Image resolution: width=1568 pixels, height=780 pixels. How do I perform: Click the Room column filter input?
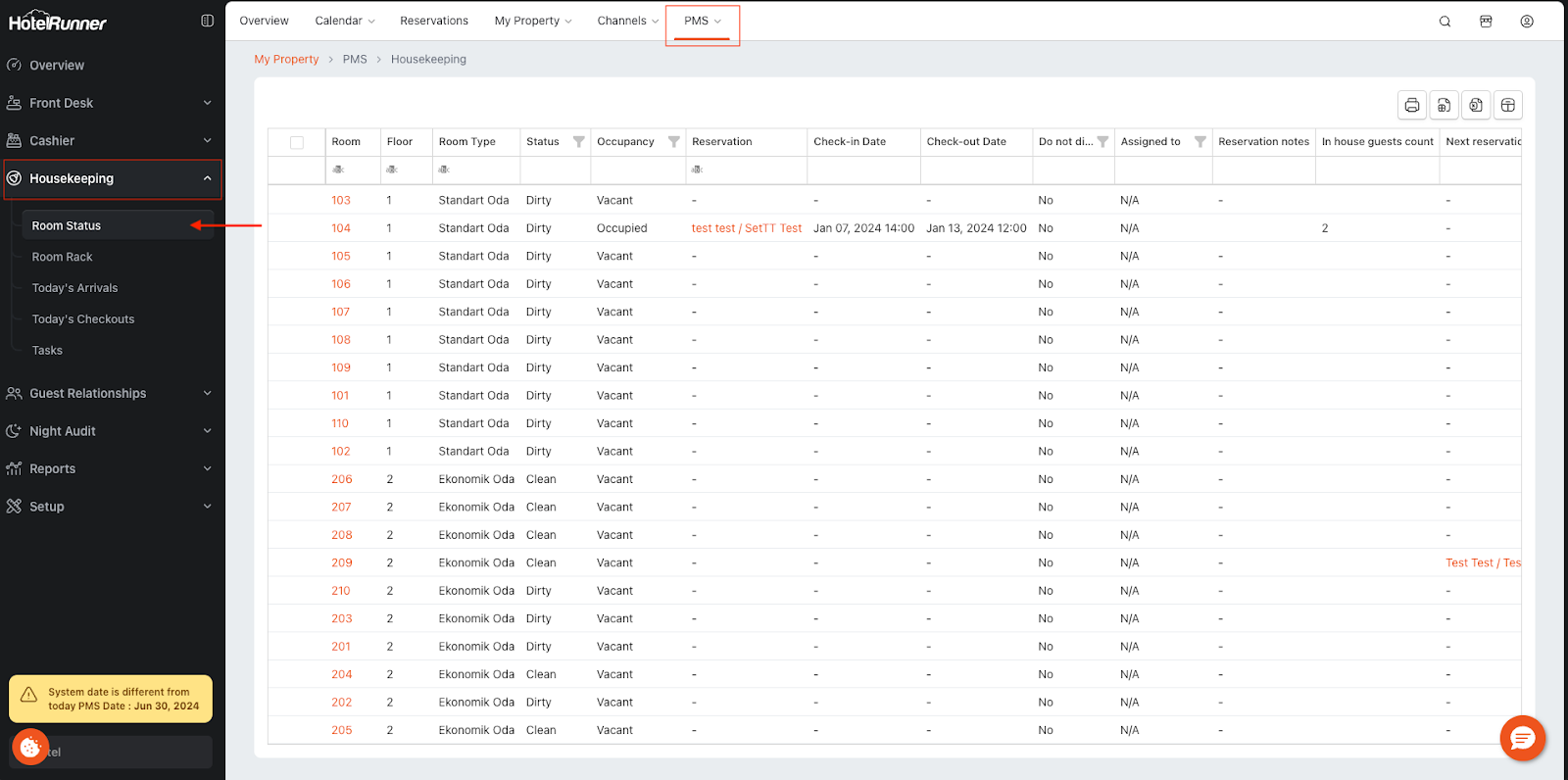[x=353, y=170]
